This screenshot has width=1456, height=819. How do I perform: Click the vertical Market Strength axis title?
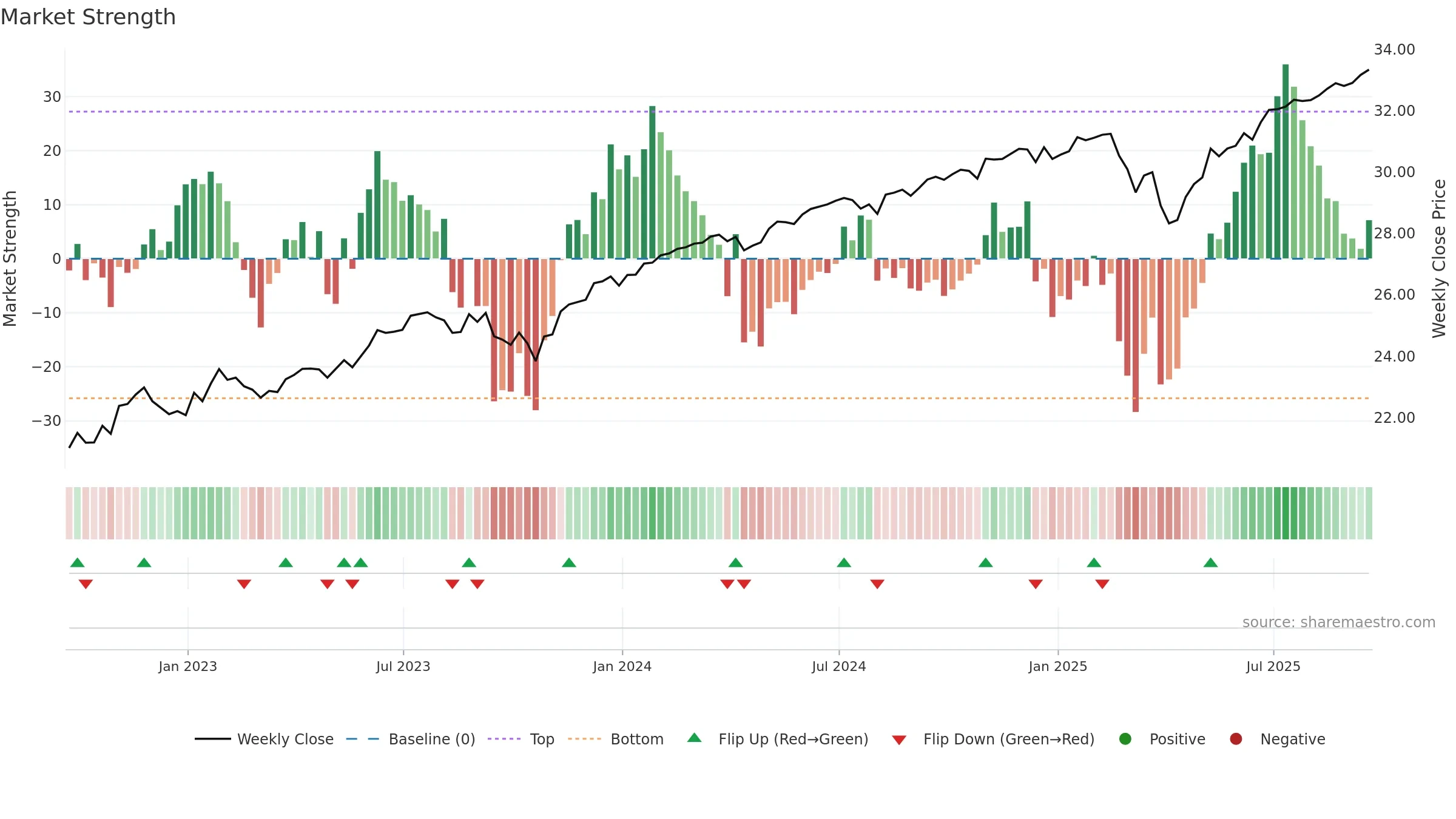(x=10, y=258)
